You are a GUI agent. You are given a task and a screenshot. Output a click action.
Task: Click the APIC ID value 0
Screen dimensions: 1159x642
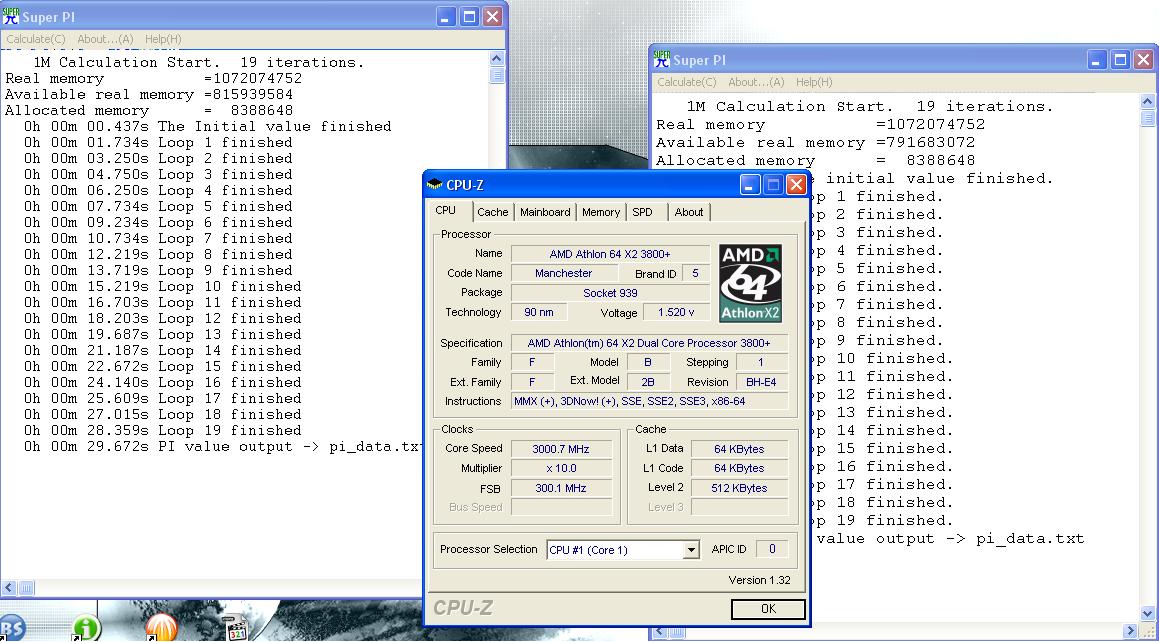point(772,549)
